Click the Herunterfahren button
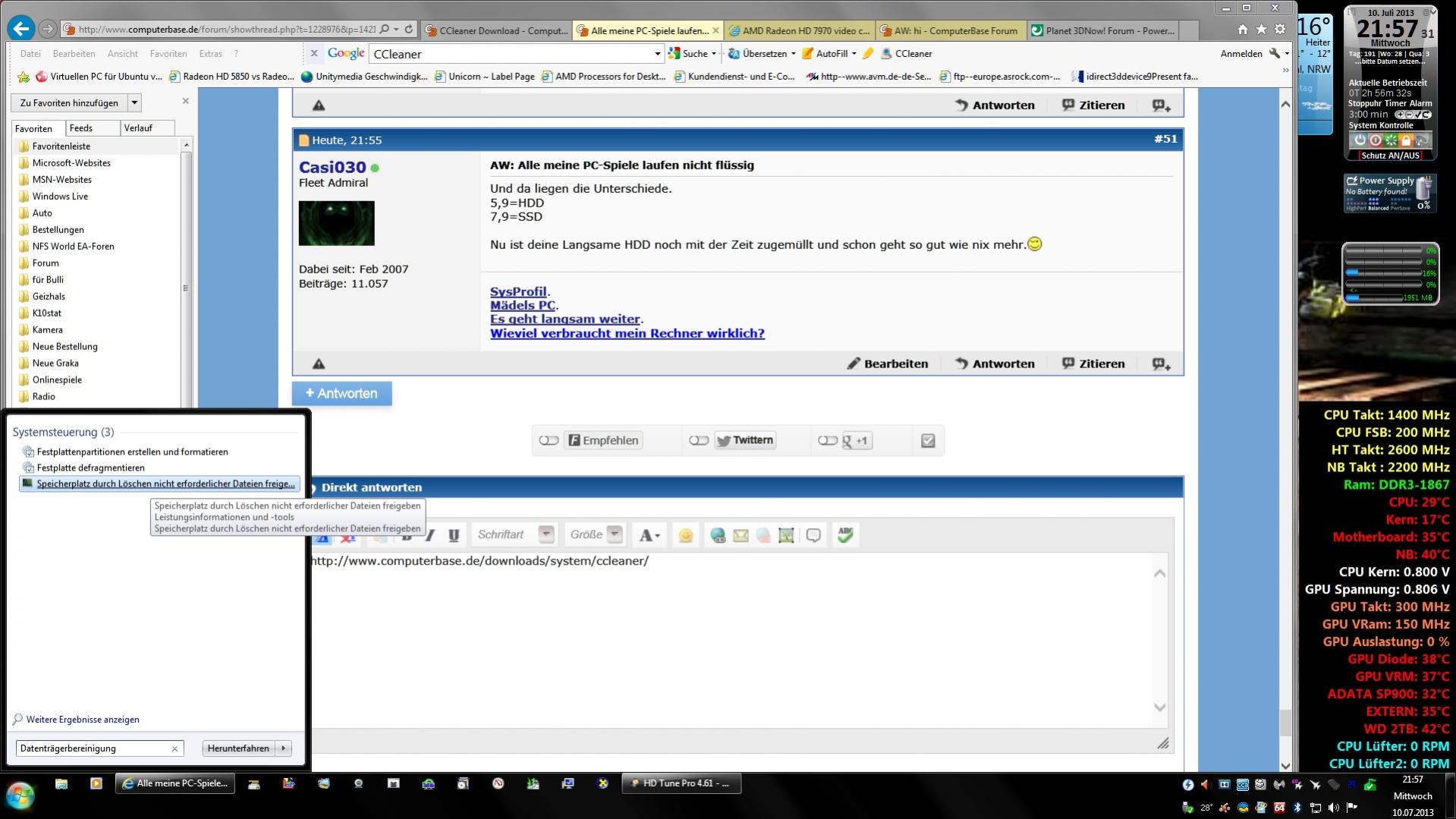 point(238,748)
